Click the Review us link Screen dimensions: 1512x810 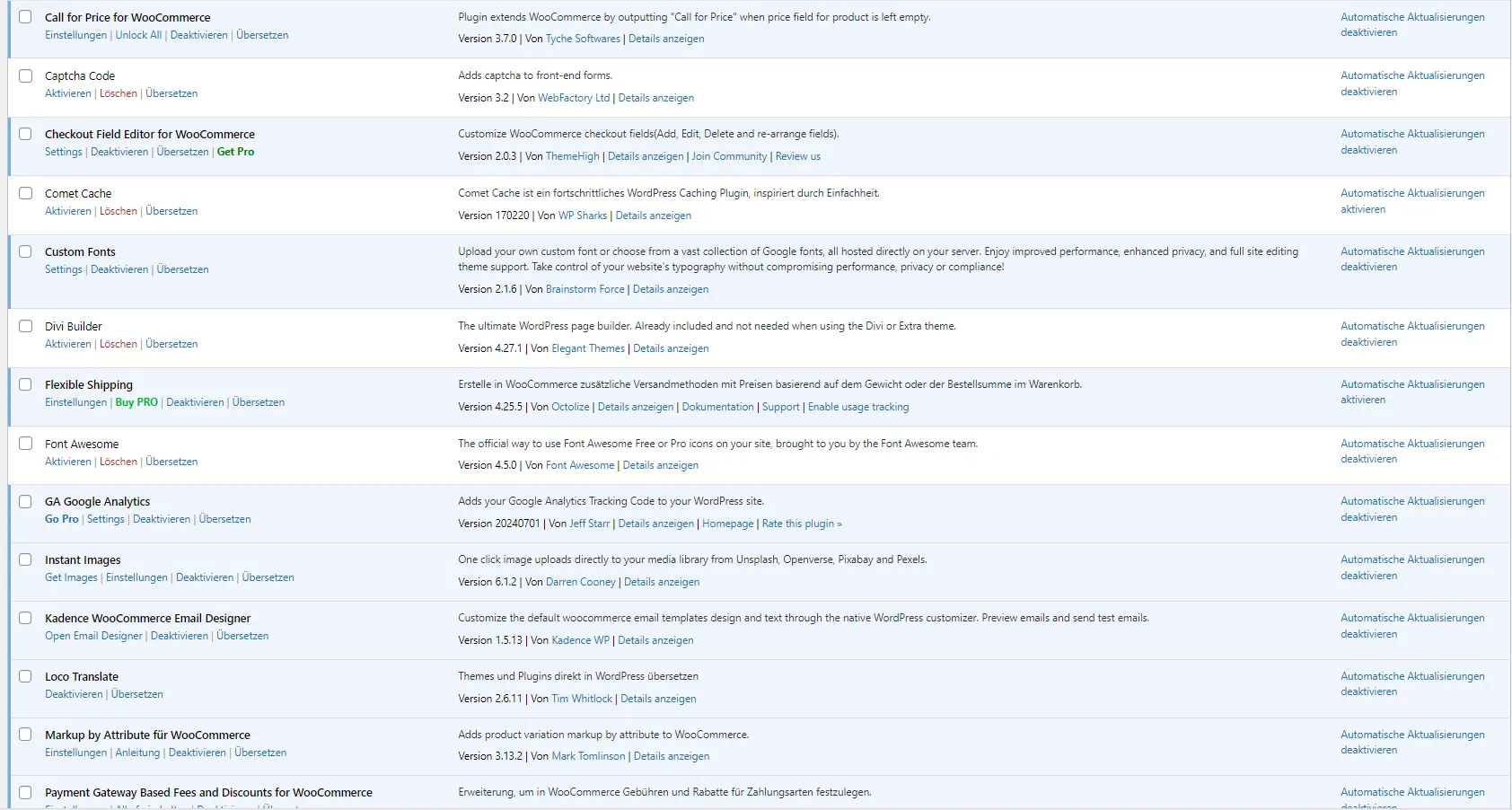click(798, 156)
